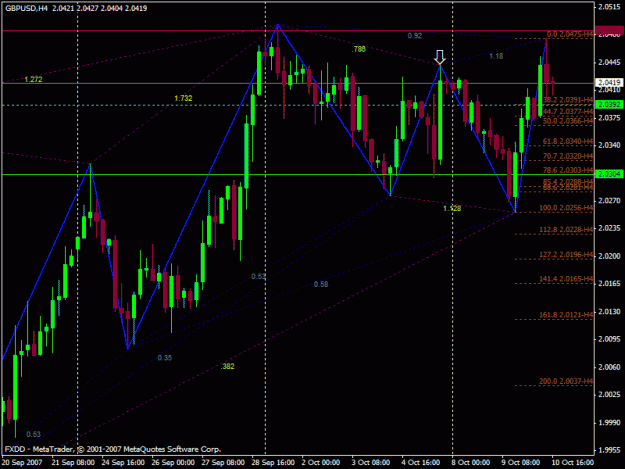Image resolution: width=625 pixels, height=469 pixels.
Task: Click the 78.6 2.0303-H4 Fibonacci label
Action: click(x=568, y=170)
